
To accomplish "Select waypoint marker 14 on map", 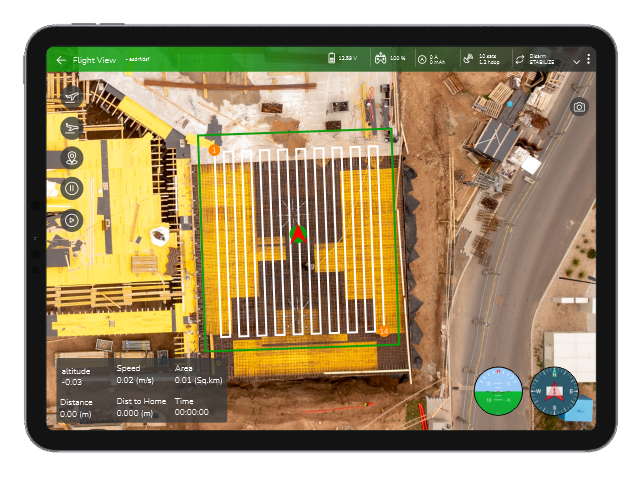I will (384, 331).
